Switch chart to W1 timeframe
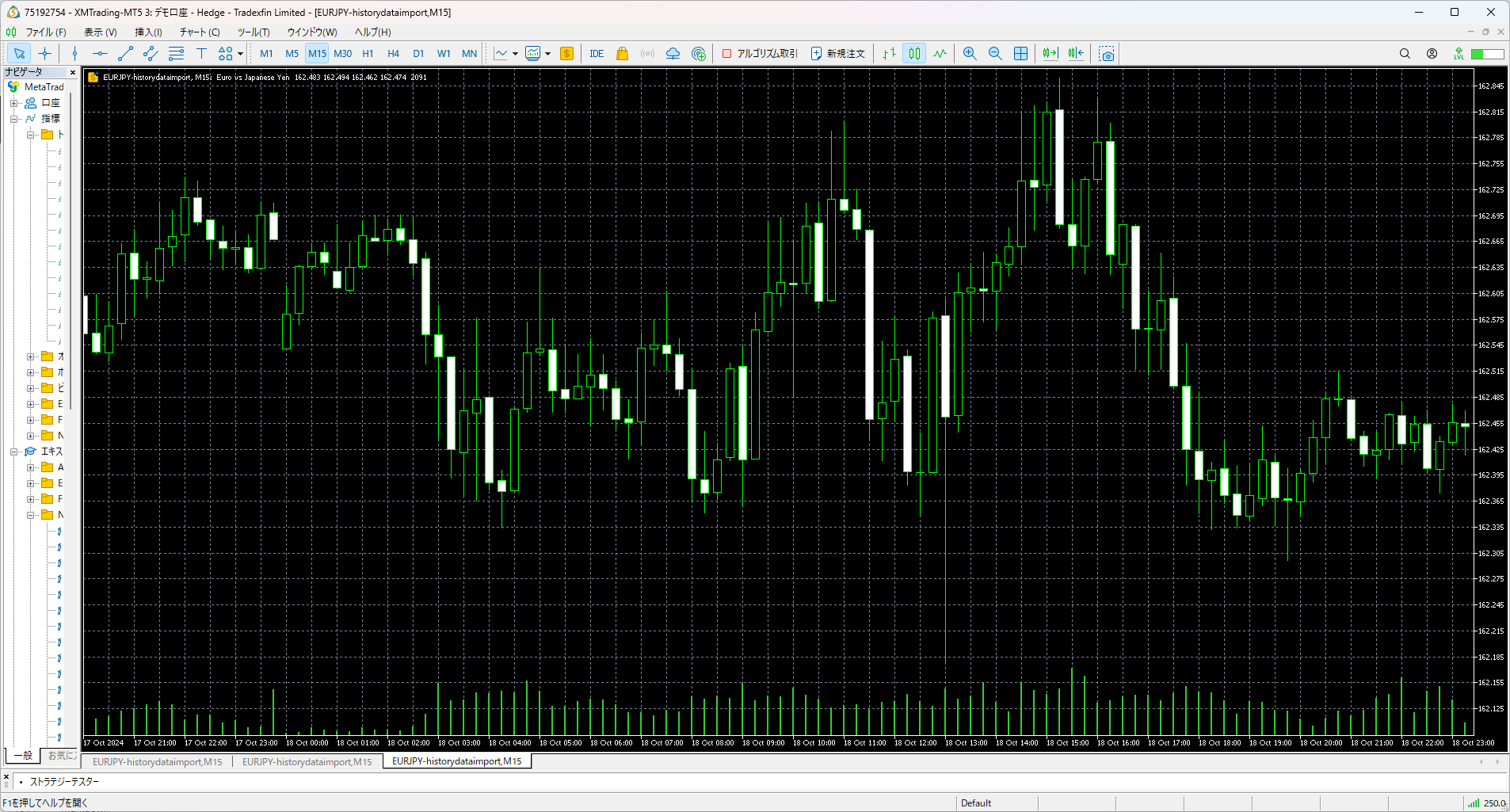The height and width of the screenshot is (812, 1510). (444, 53)
